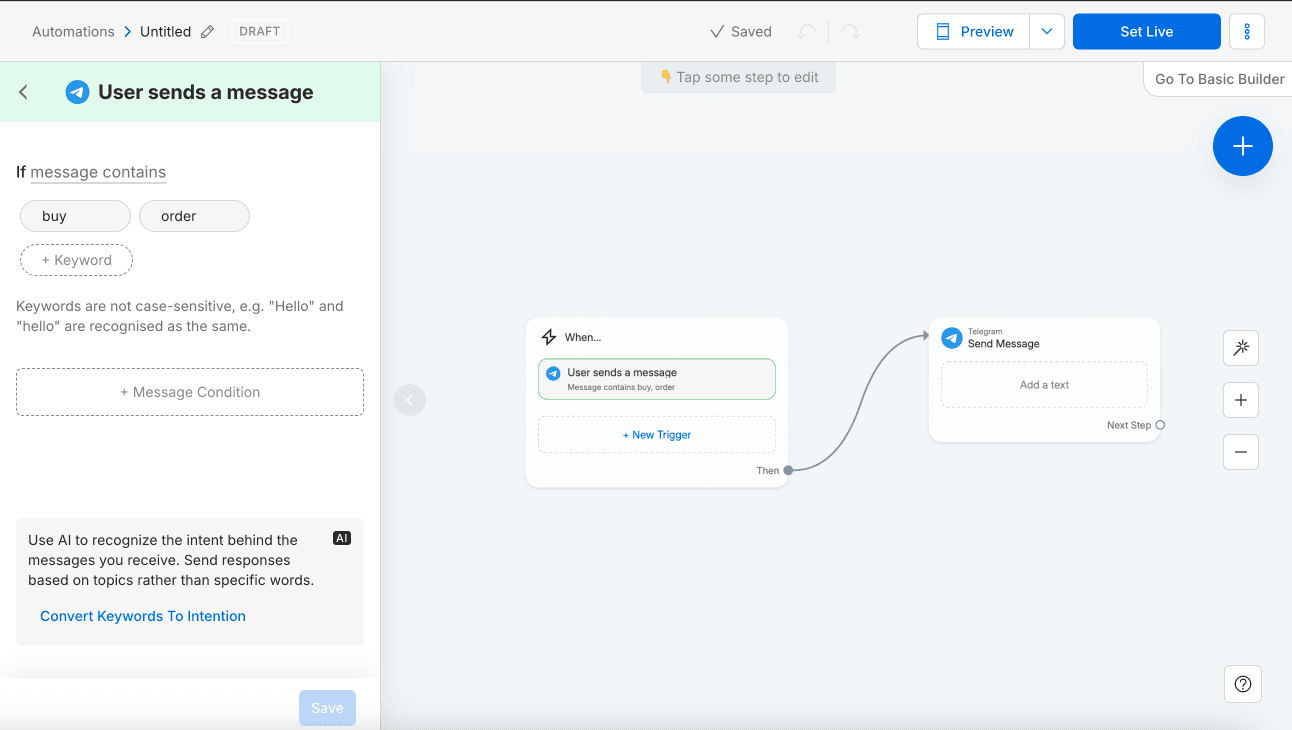Screen dimensions: 1292x730
Task: Click Convert Keywords To Intention link
Action: [x=143, y=616]
